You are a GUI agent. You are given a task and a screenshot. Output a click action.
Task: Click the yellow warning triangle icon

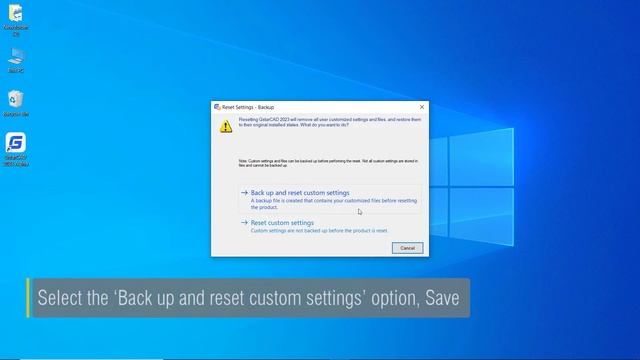pyautogui.click(x=226, y=126)
